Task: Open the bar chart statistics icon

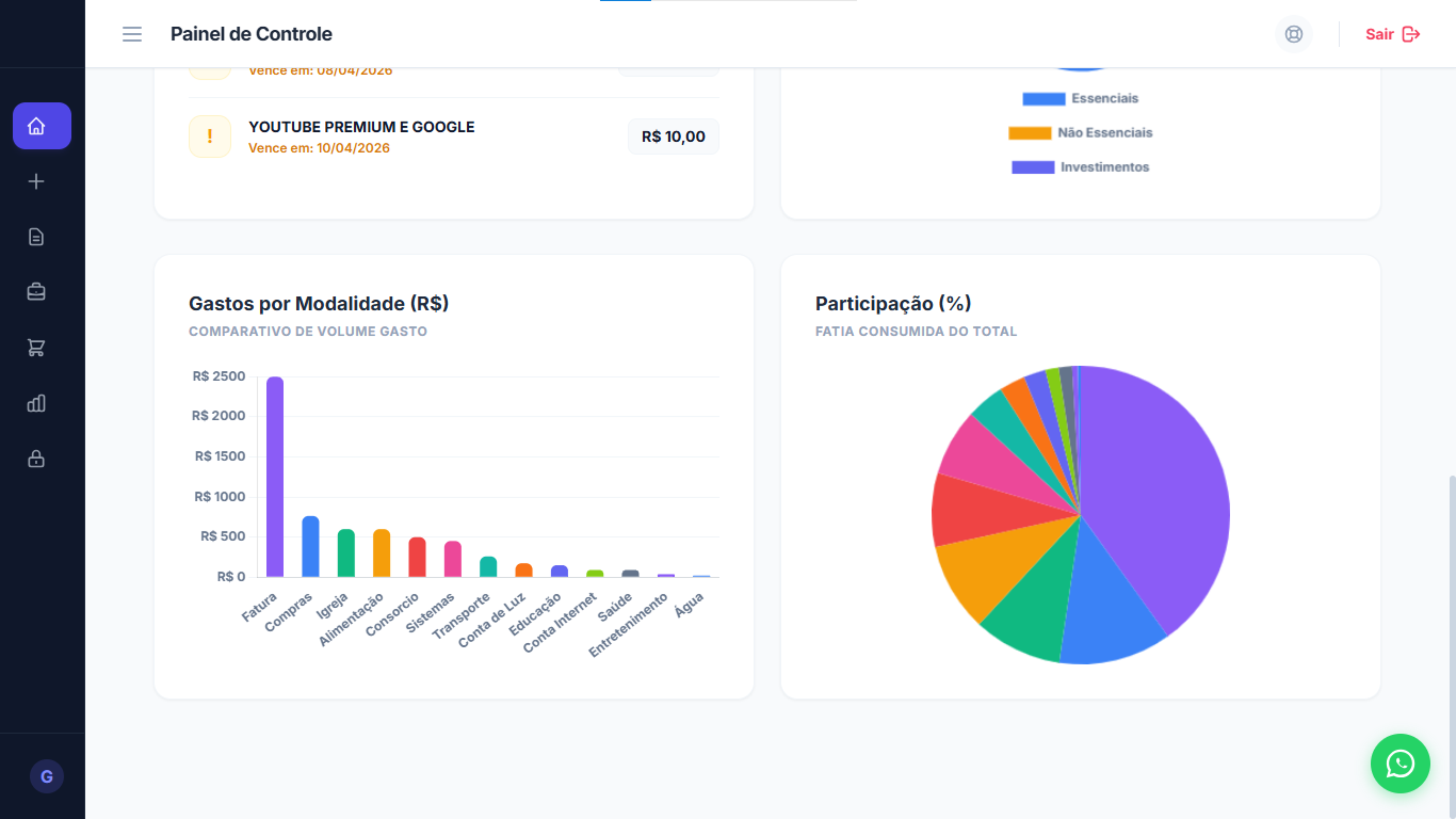Action: tap(36, 403)
